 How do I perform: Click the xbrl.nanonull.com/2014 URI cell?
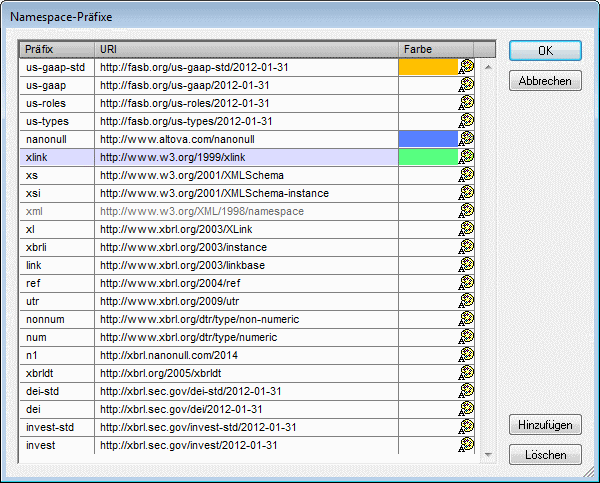point(245,355)
